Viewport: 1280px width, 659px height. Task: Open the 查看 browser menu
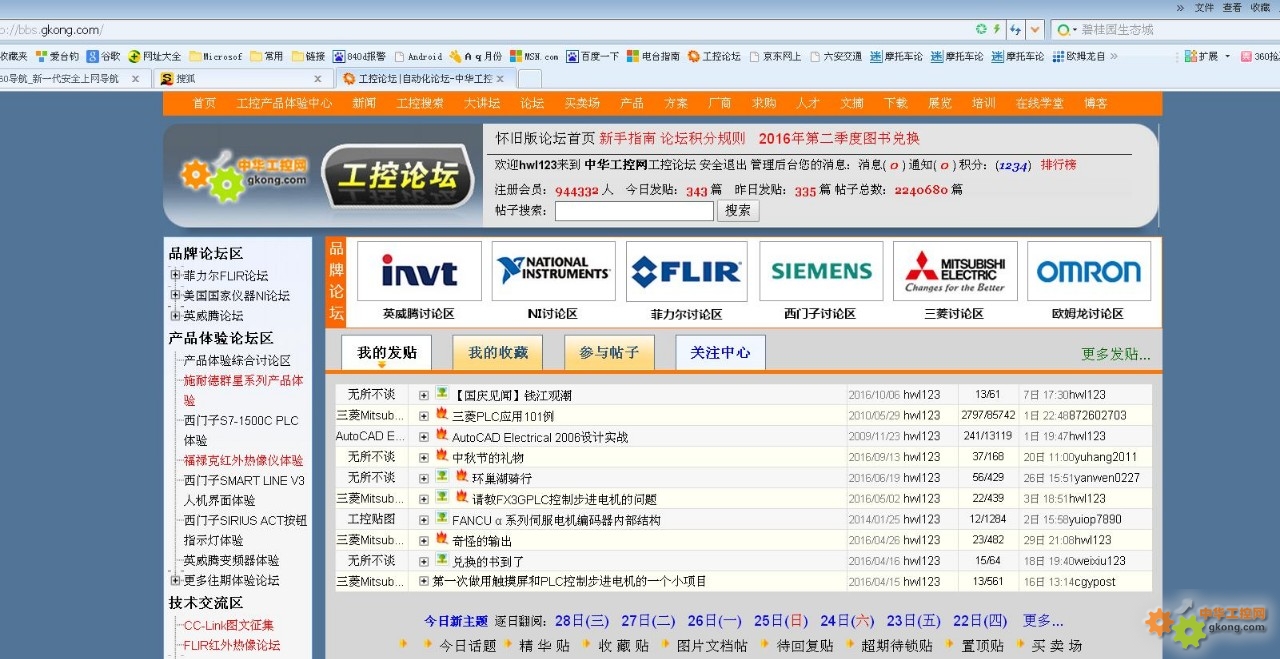coord(1232,7)
